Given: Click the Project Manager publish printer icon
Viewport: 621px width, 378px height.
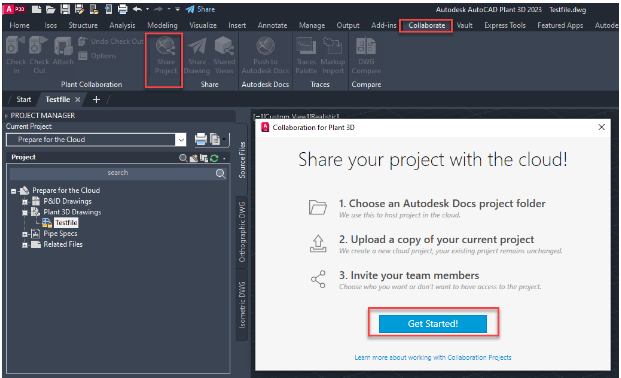Looking at the screenshot, I should [201, 139].
